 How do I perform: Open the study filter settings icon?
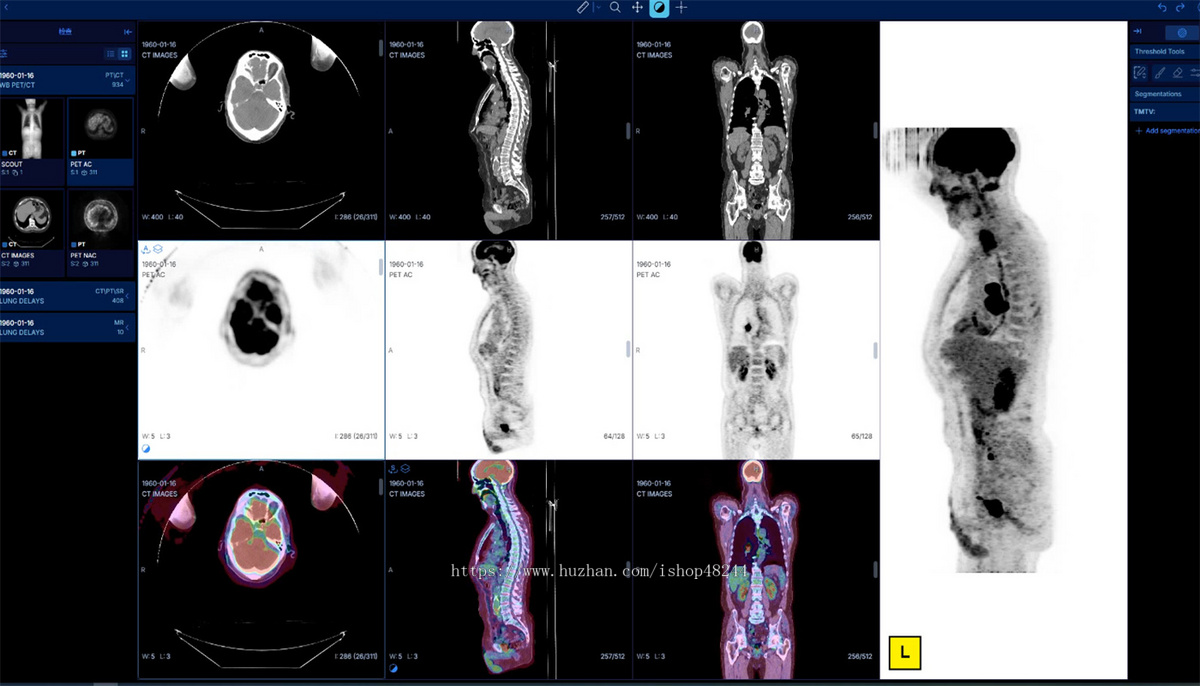(4, 53)
